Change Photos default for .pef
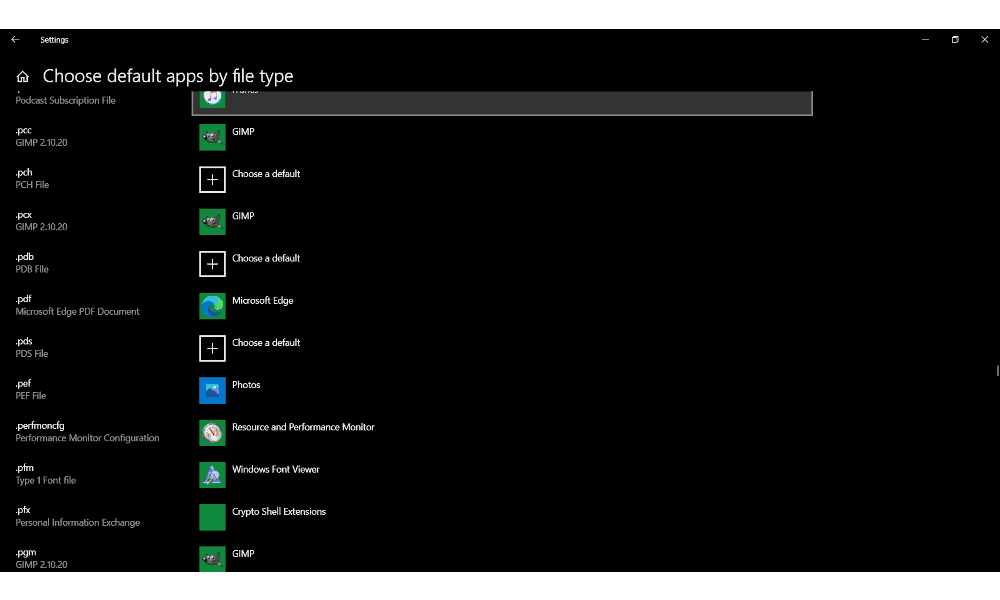The width and height of the screenshot is (1000, 600). click(x=246, y=384)
